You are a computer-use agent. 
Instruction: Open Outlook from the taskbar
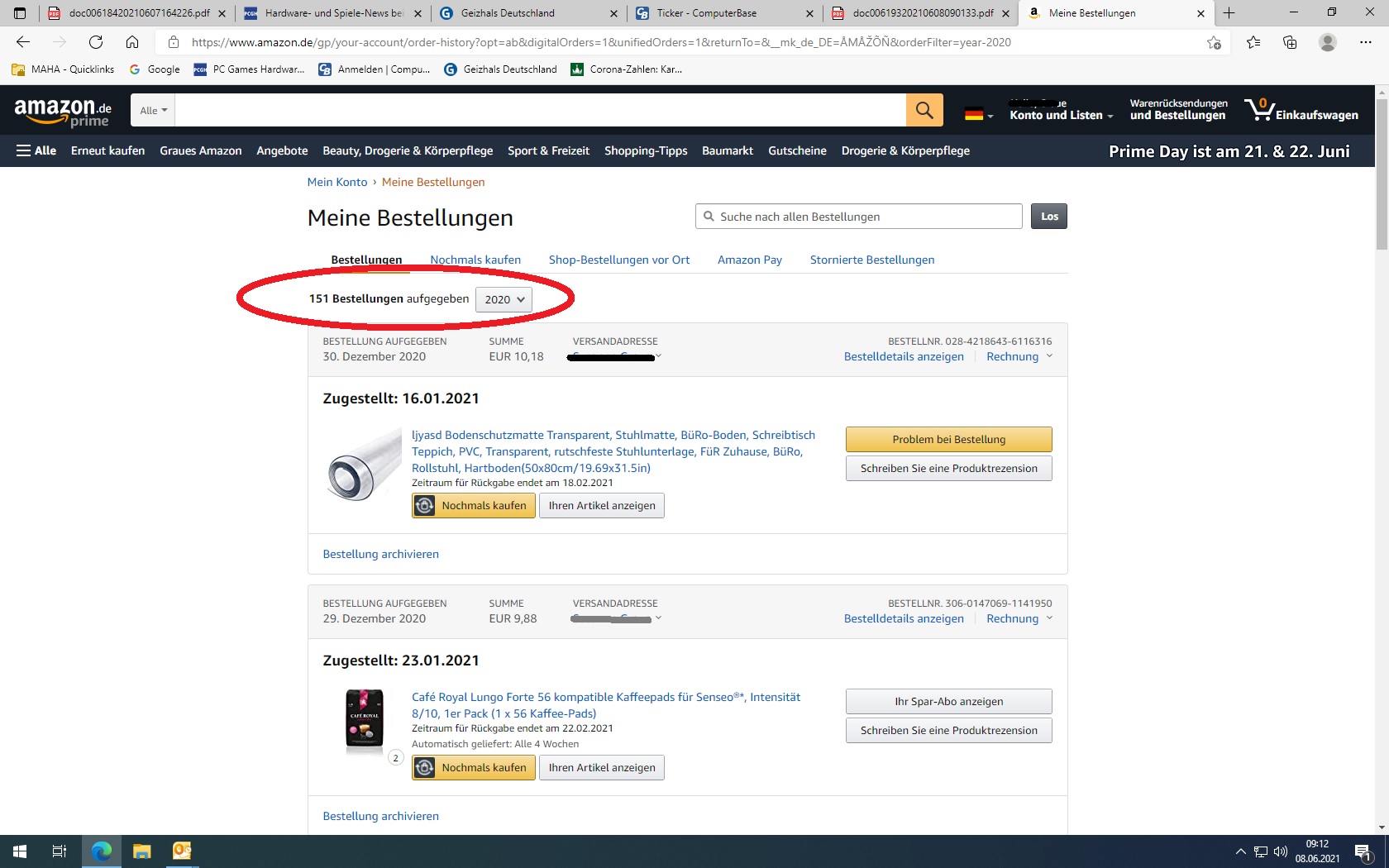182,851
